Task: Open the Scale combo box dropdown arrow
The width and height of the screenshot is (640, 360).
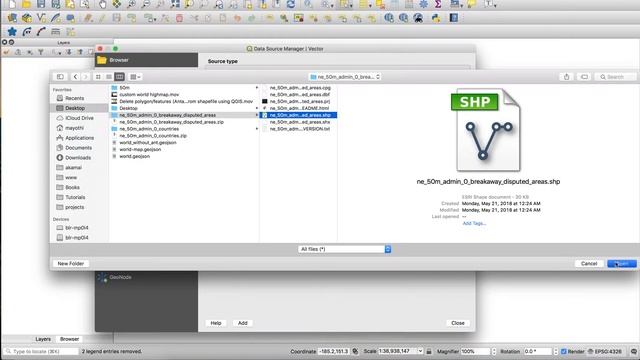Action: point(420,351)
